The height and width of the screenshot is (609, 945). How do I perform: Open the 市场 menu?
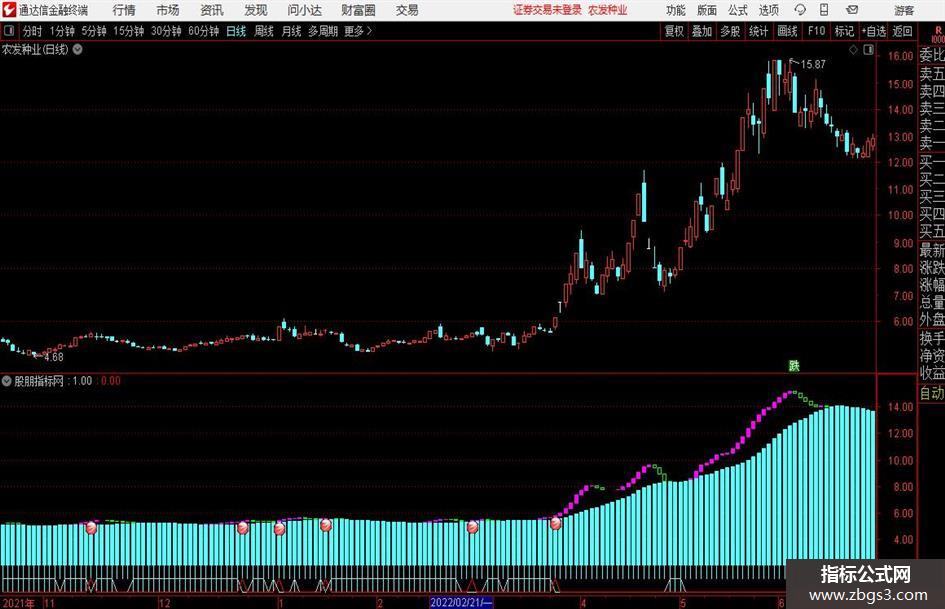coord(168,10)
